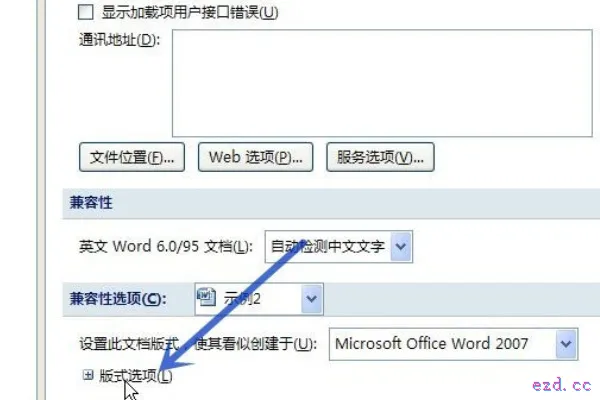Viewport: 600px width, 400px height.
Task: Expand 版式选项 using the plus icon
Action: pyautogui.click(x=88, y=376)
